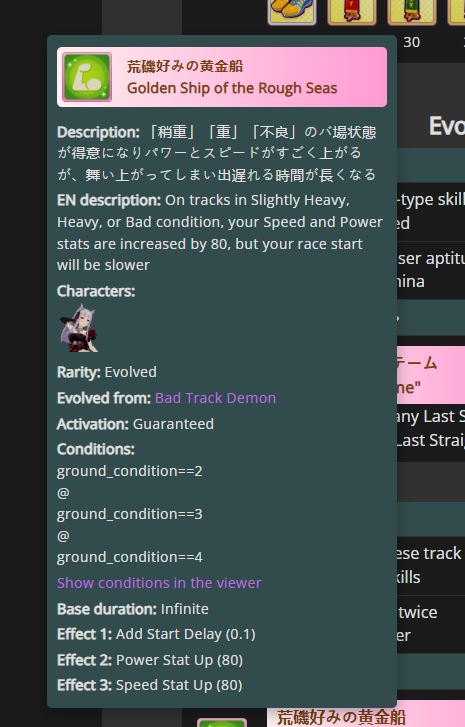
Task: Click the row mentioning ese track
Action: pos(431,565)
